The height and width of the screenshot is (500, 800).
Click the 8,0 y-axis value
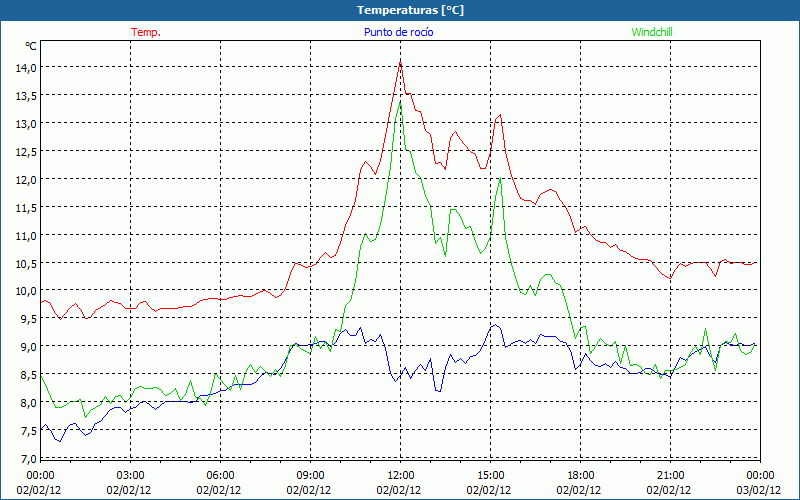(28, 403)
